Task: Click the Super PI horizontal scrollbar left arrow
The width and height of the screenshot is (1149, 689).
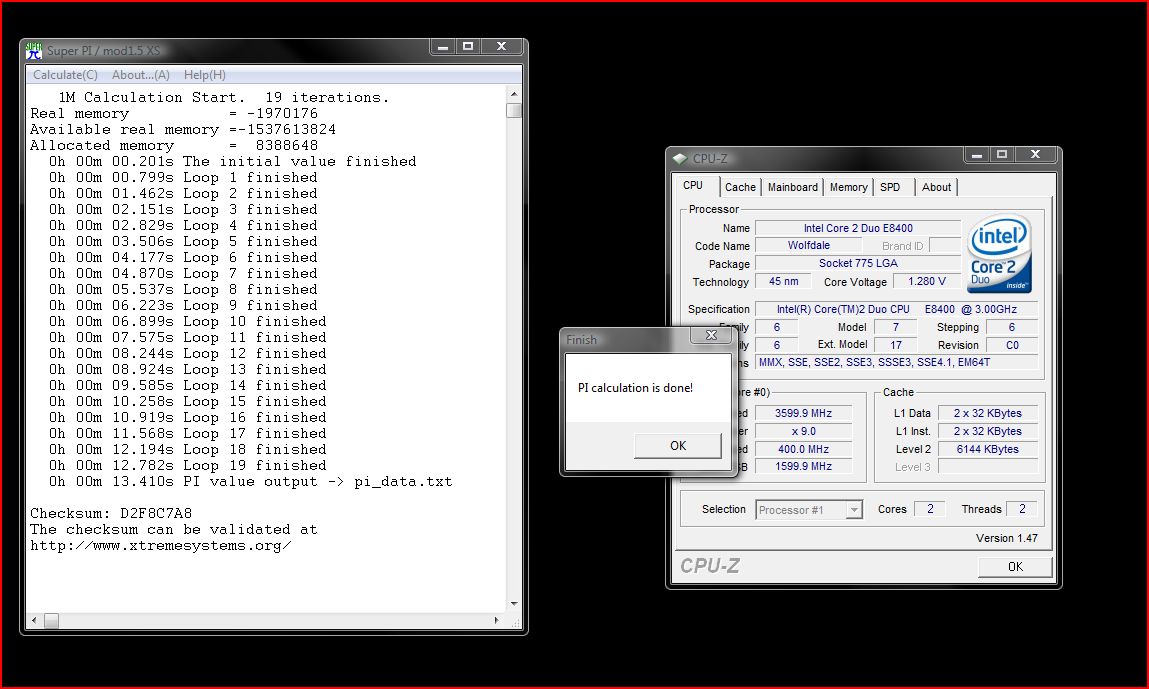Action: click(34, 620)
